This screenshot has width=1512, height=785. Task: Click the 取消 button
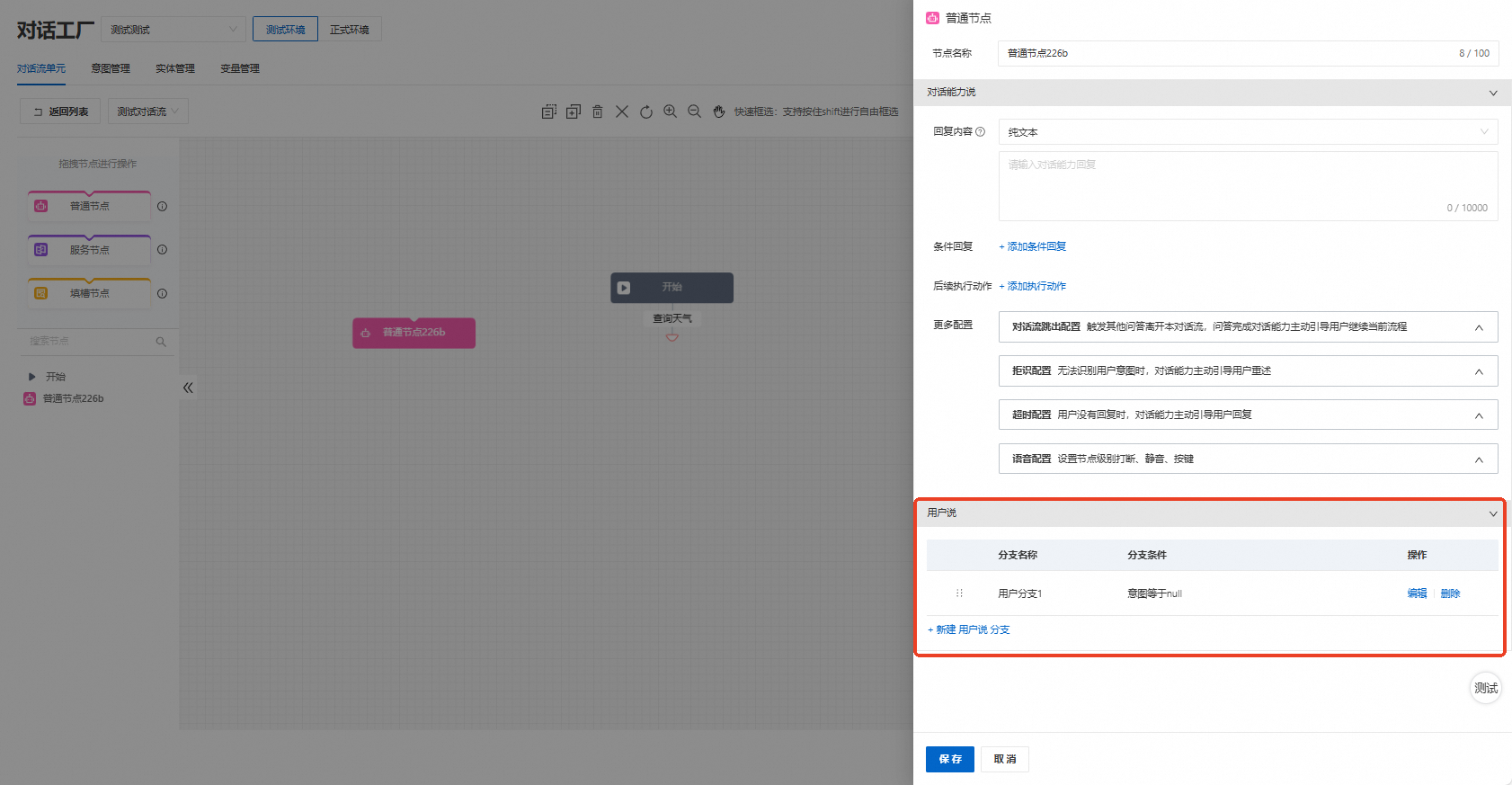1005,759
